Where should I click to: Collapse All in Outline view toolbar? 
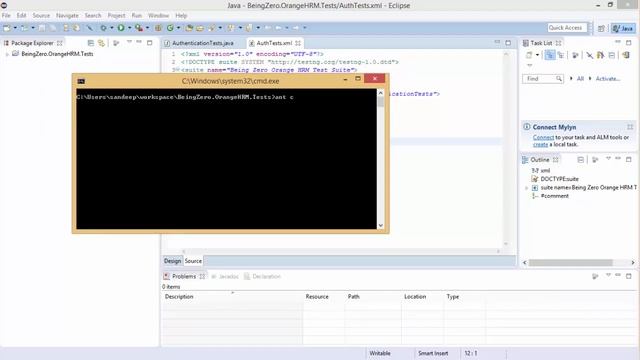(580, 160)
